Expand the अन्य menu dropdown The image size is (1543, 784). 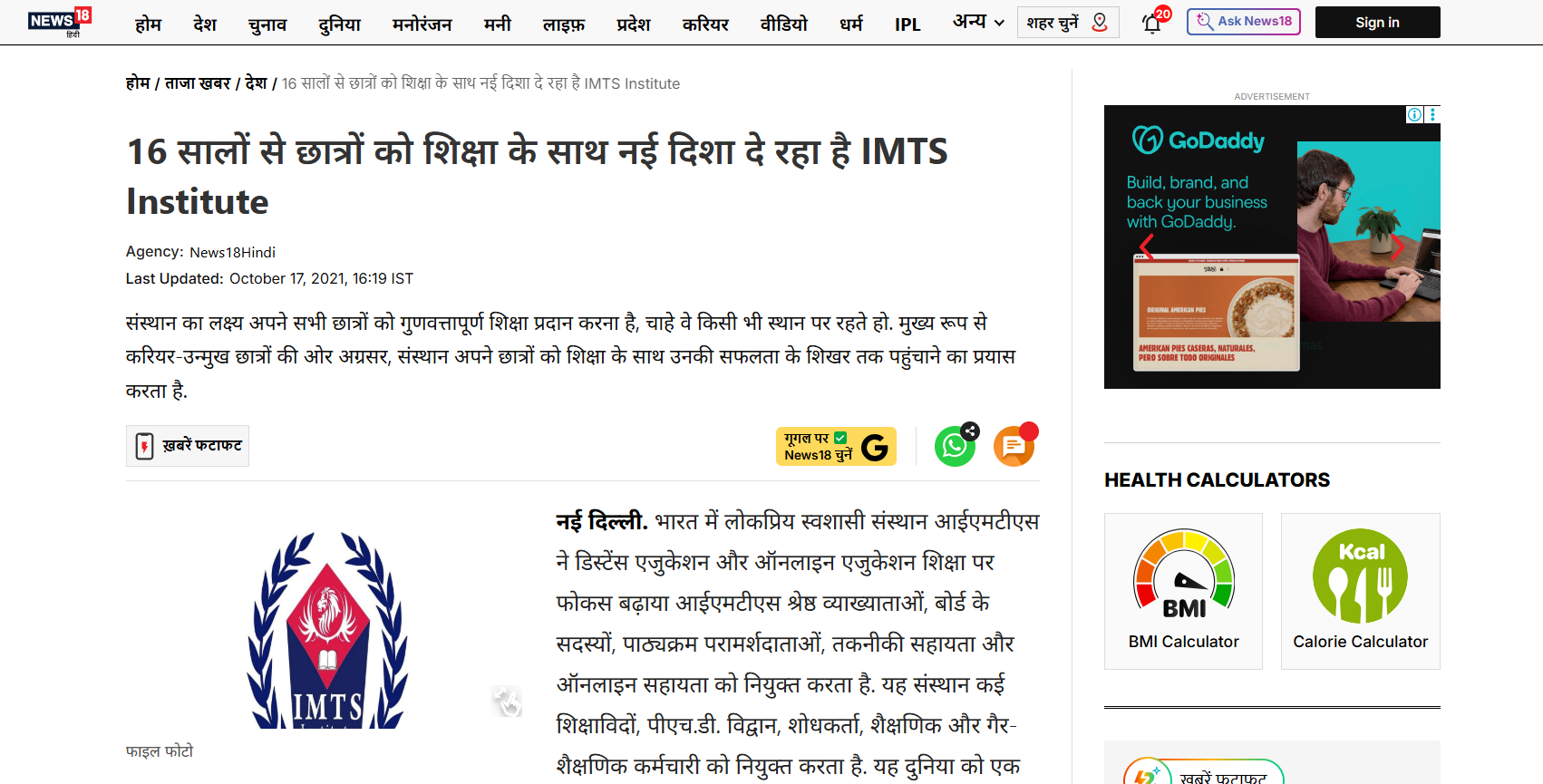978,22
